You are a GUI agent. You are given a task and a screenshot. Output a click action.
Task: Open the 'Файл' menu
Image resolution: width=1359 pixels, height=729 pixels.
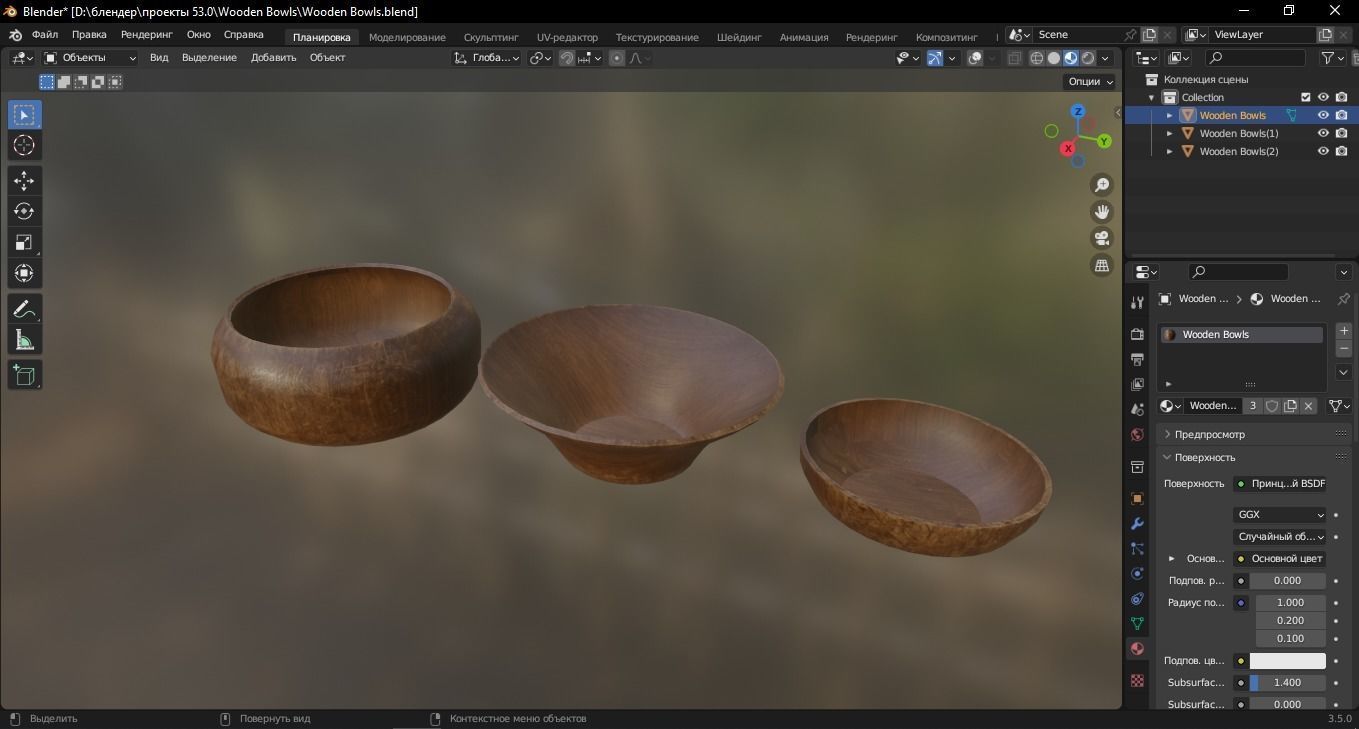point(45,35)
